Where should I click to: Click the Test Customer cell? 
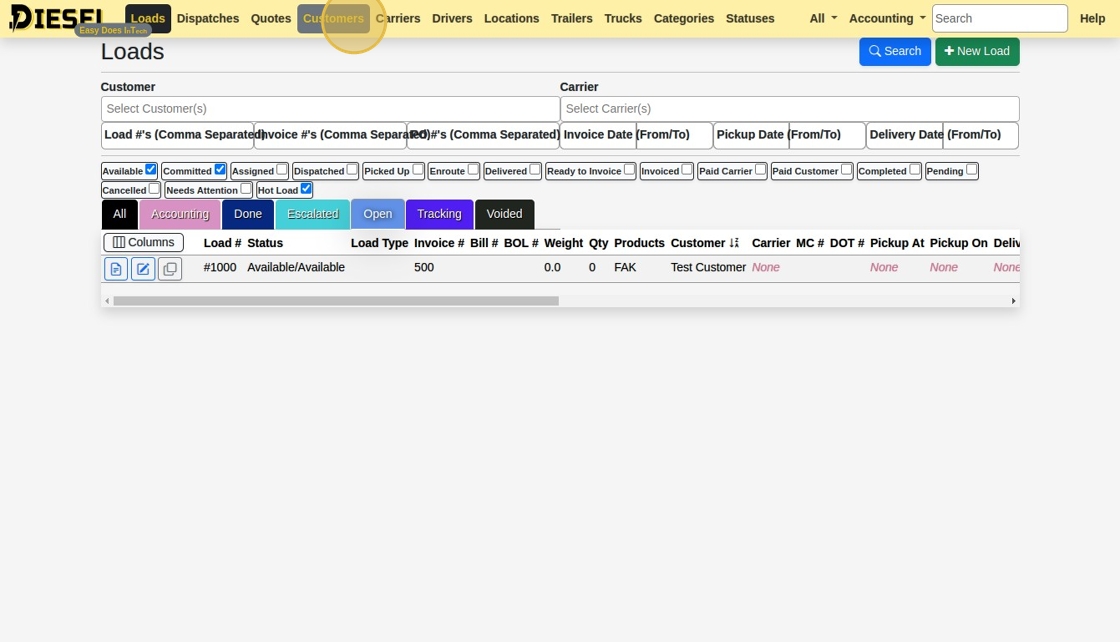708,267
